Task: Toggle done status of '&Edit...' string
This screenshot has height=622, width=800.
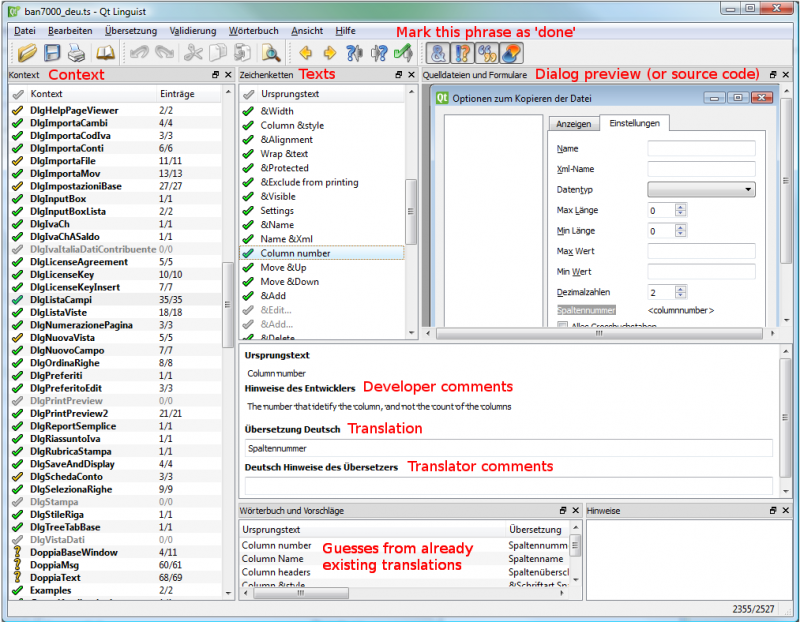Action: (x=248, y=310)
